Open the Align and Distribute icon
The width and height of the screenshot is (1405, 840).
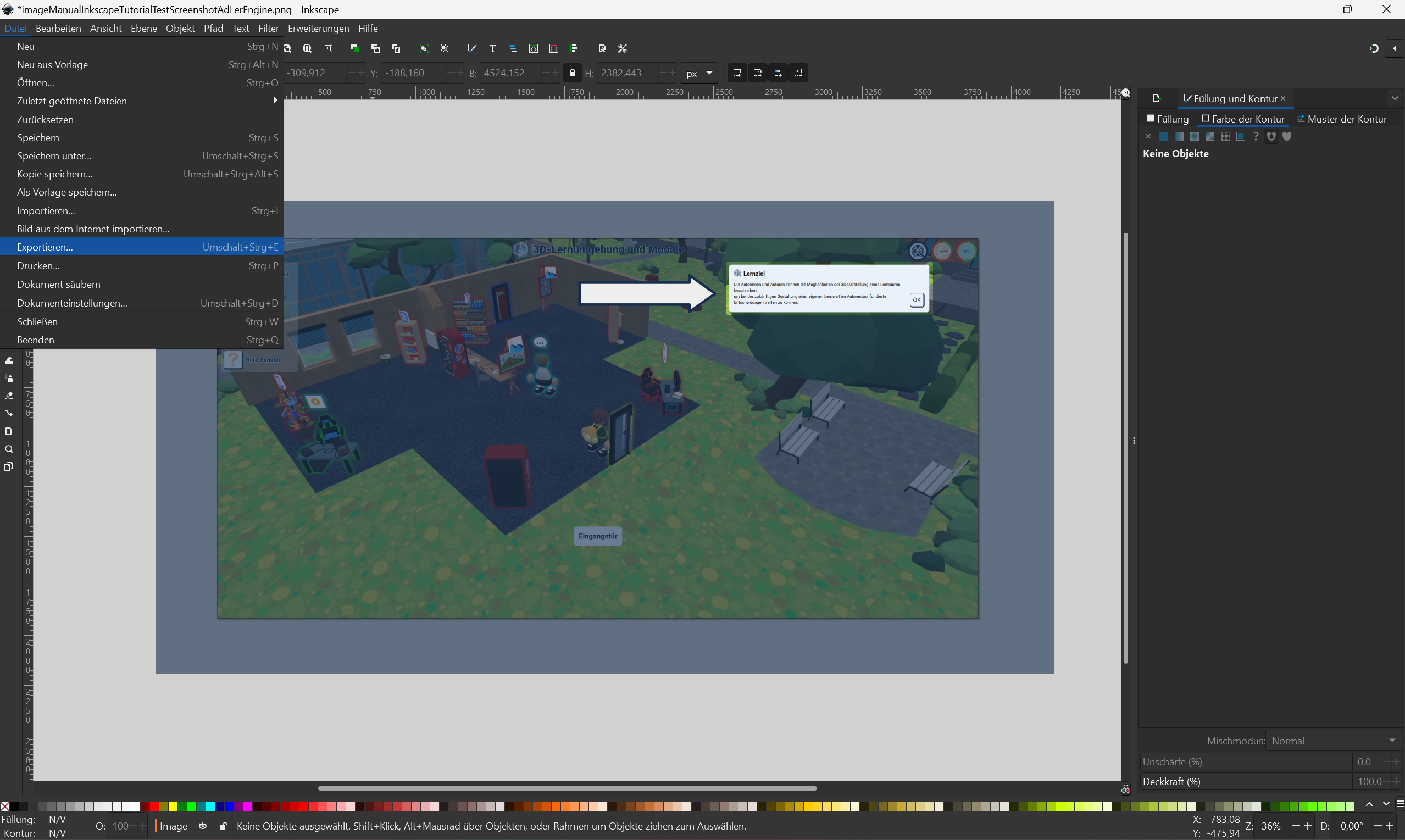pos(574,49)
